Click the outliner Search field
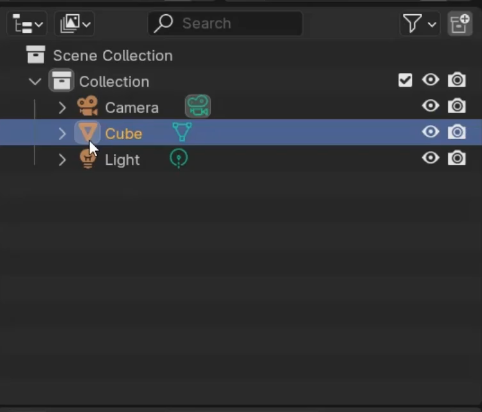The width and height of the screenshot is (482, 412). (225, 23)
